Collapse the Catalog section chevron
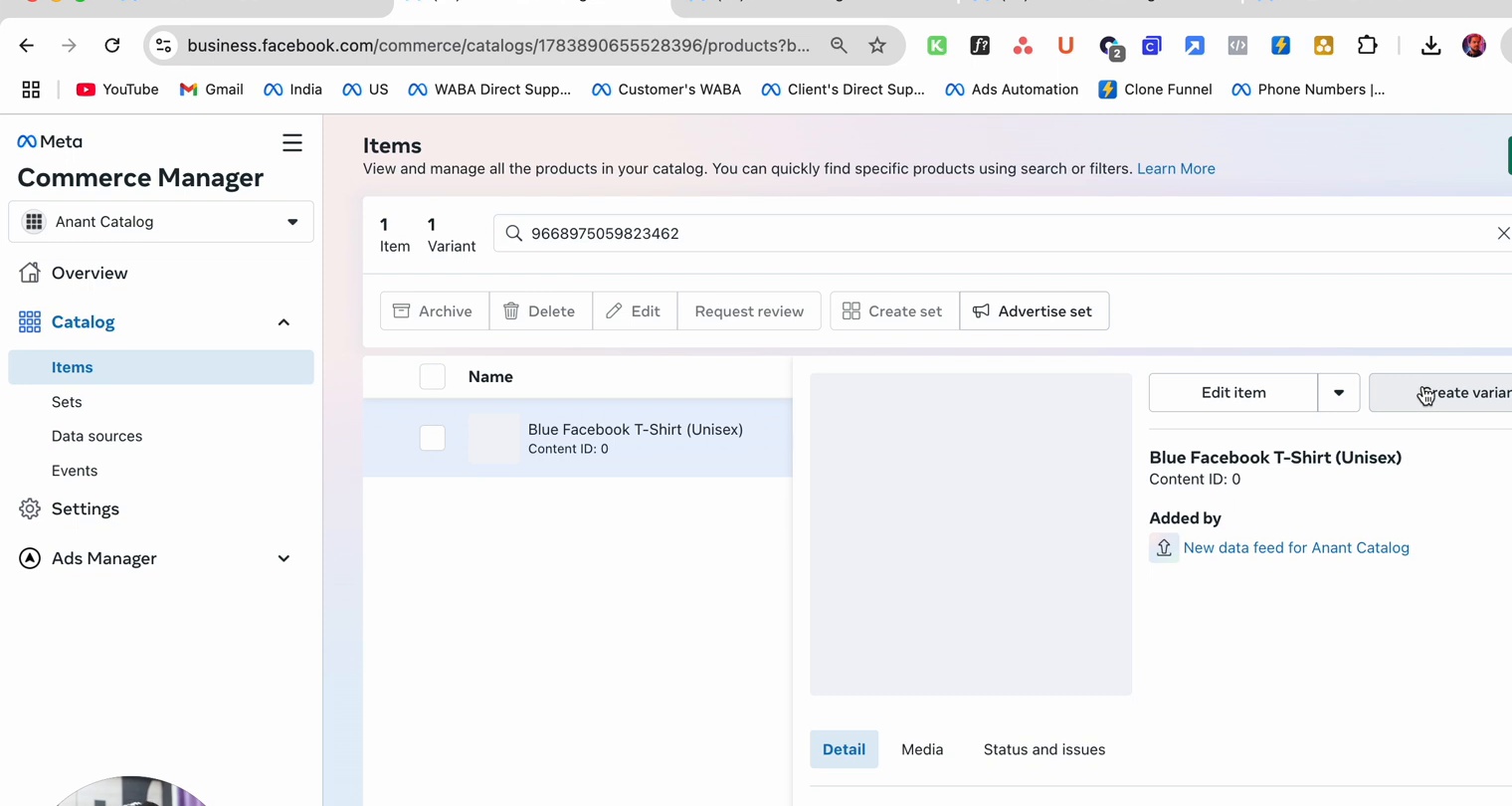 [x=283, y=322]
